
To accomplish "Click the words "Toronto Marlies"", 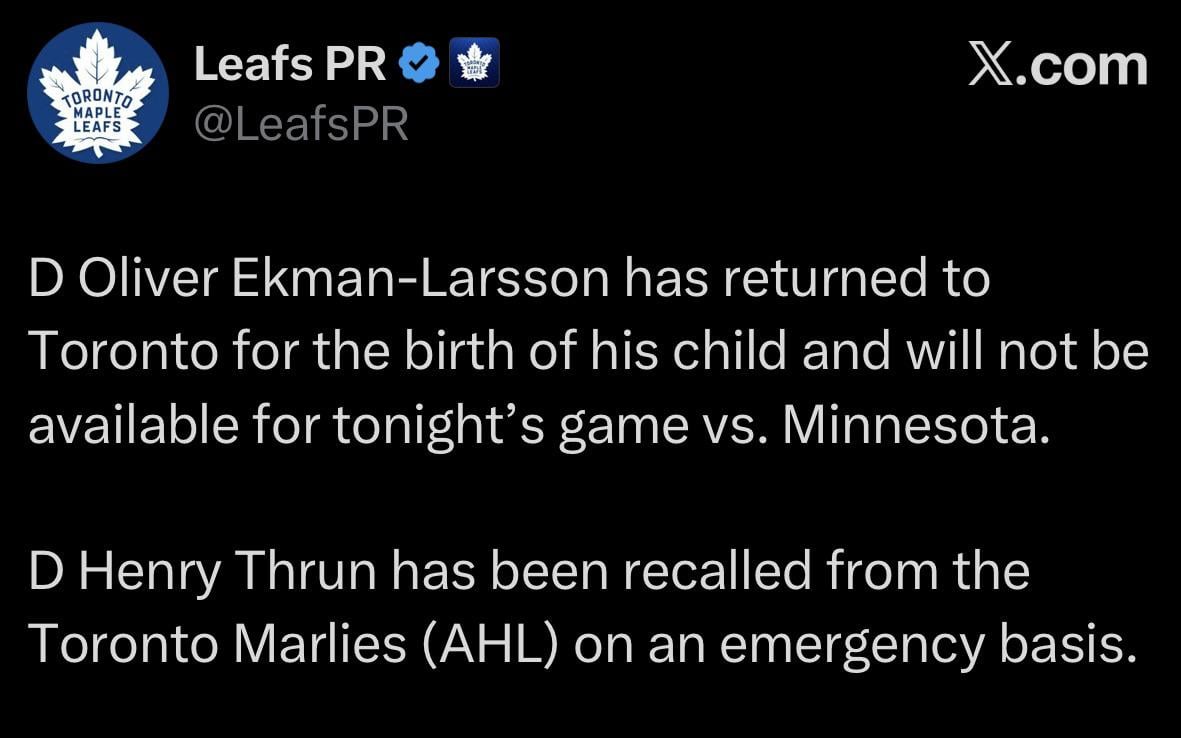I will coord(217,644).
